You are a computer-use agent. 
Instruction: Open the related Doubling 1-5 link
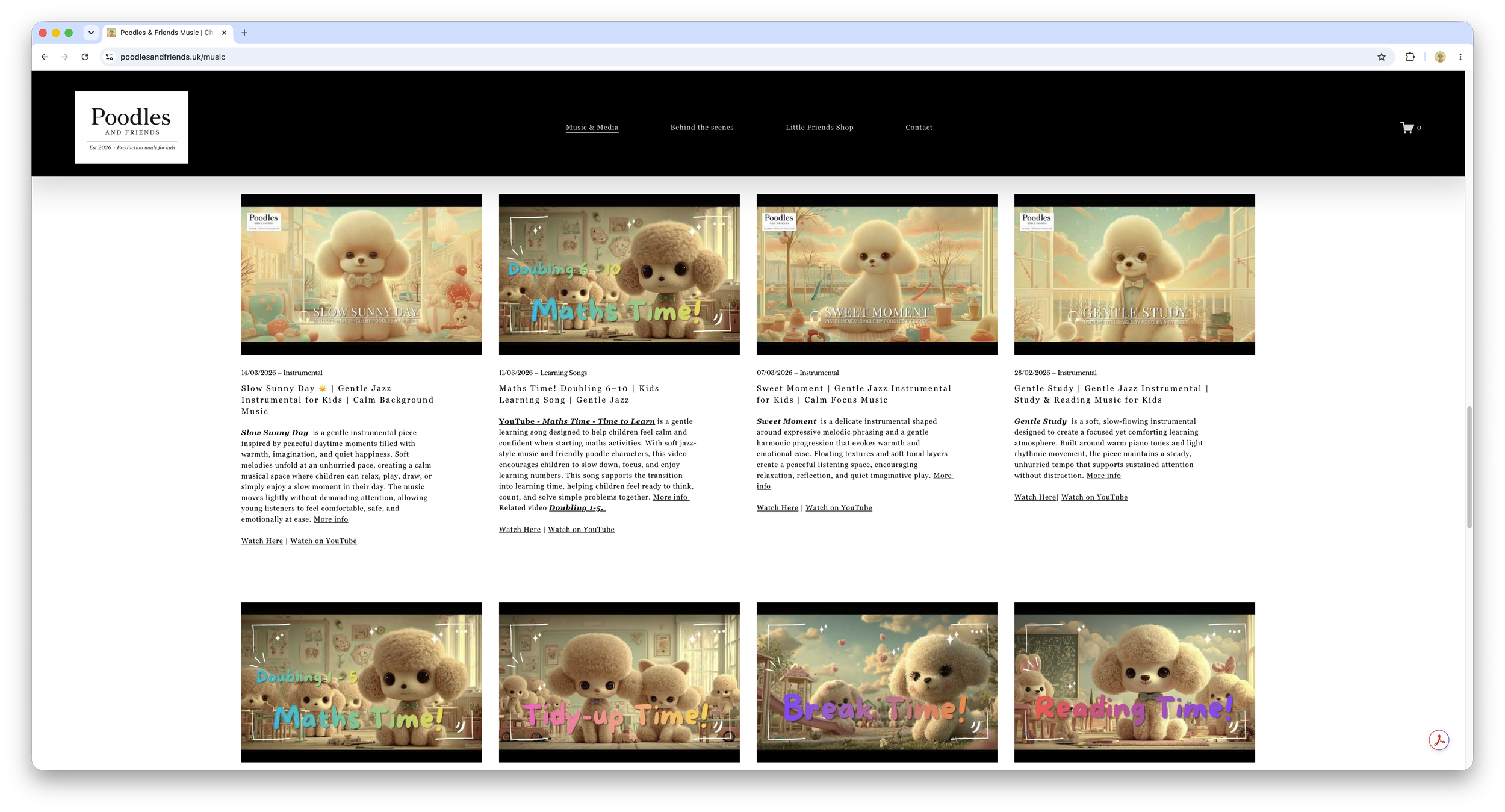coord(577,507)
